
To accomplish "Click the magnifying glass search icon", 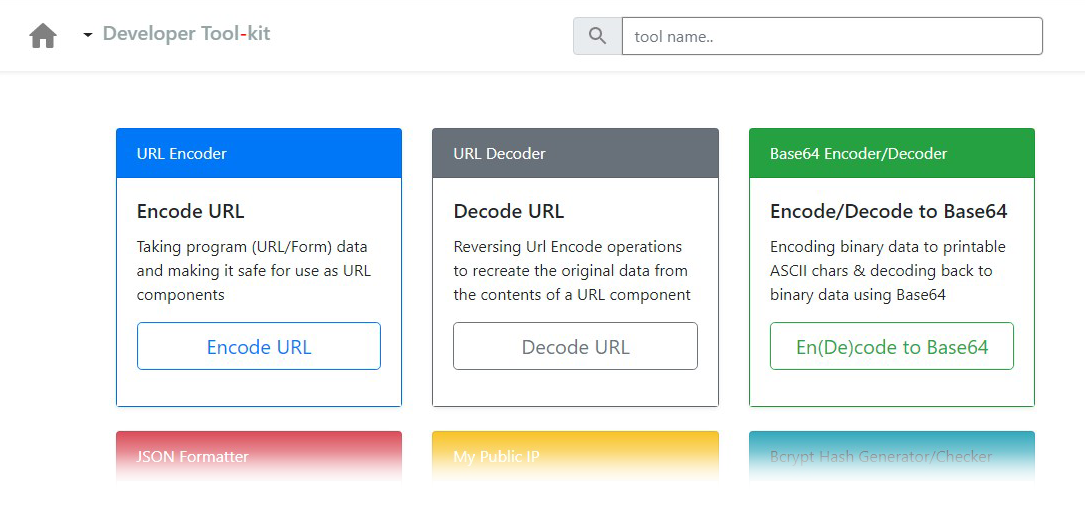I will [x=598, y=36].
